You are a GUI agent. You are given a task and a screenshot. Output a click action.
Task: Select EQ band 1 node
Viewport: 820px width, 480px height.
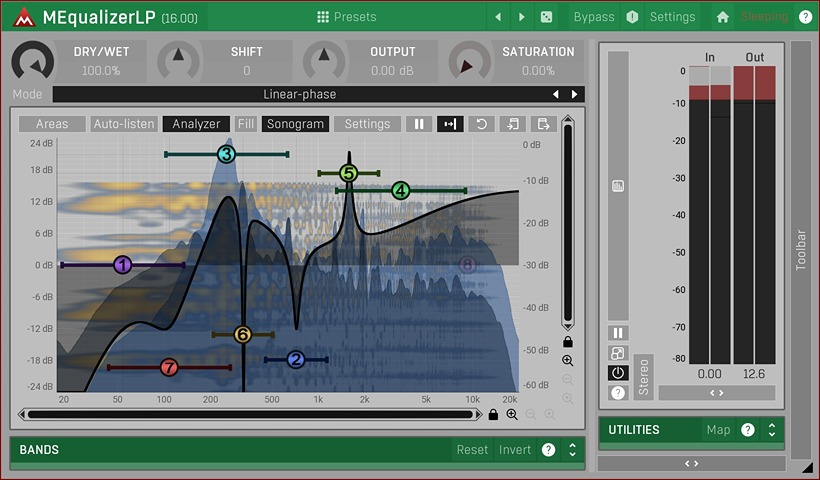pyautogui.click(x=122, y=265)
